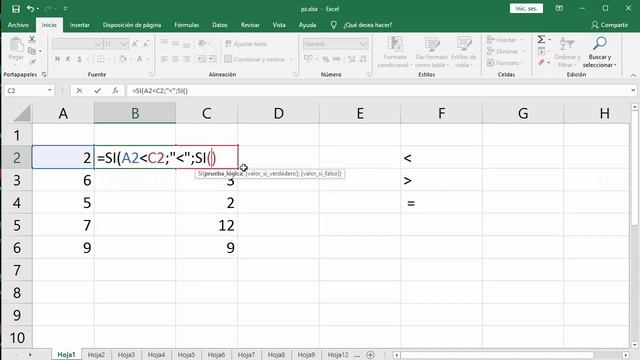
Task: Switch to sheet Hoja2
Action: pyautogui.click(x=96, y=355)
